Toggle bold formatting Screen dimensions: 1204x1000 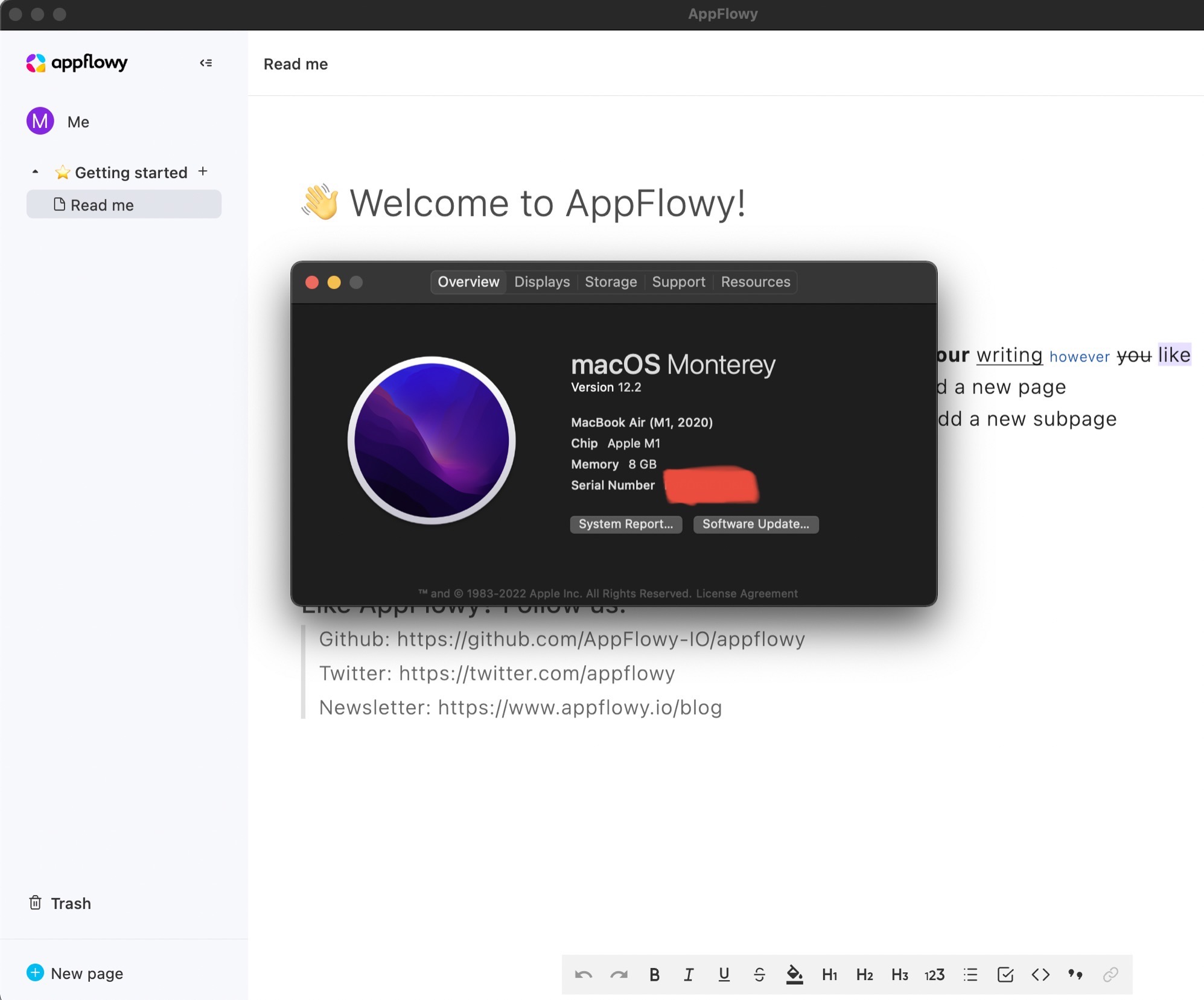coord(654,974)
